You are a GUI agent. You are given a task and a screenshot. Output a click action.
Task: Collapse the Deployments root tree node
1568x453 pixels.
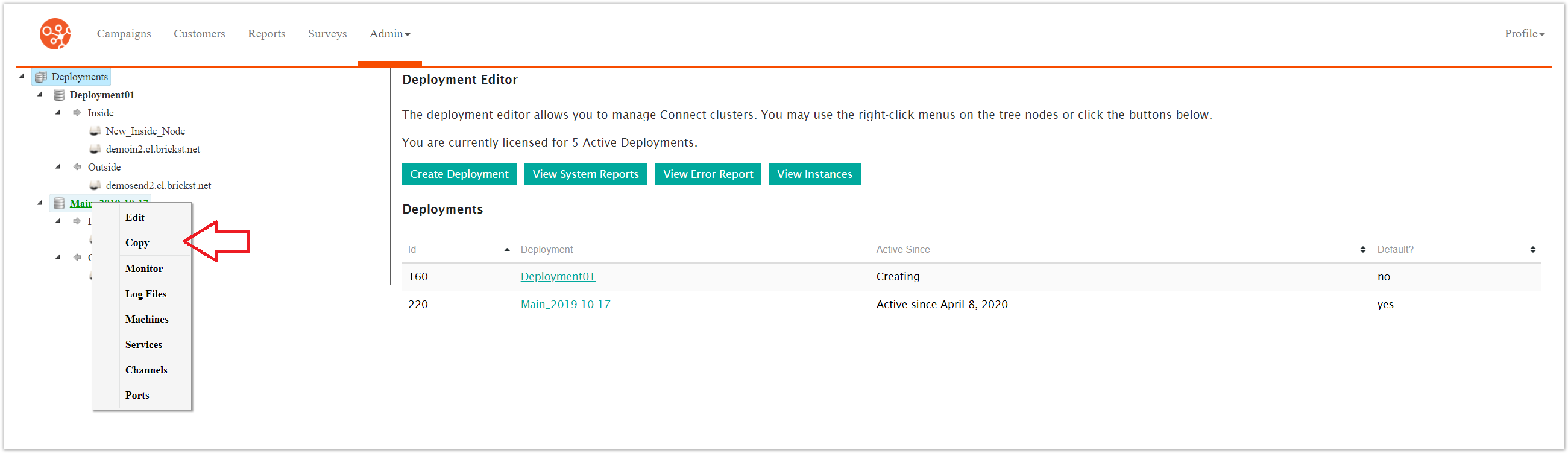click(x=22, y=76)
